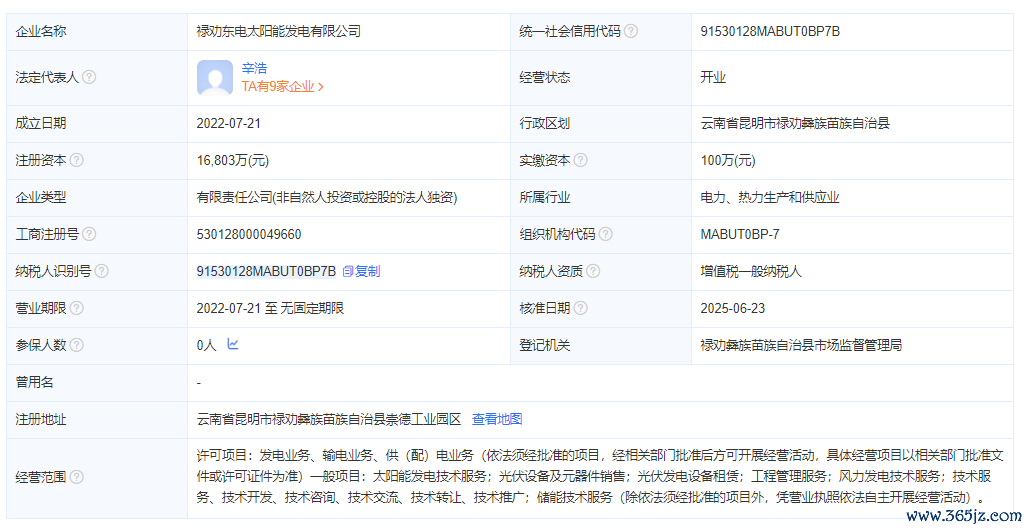
Task: Click help icon next to 注册资本
Action: tap(77, 159)
